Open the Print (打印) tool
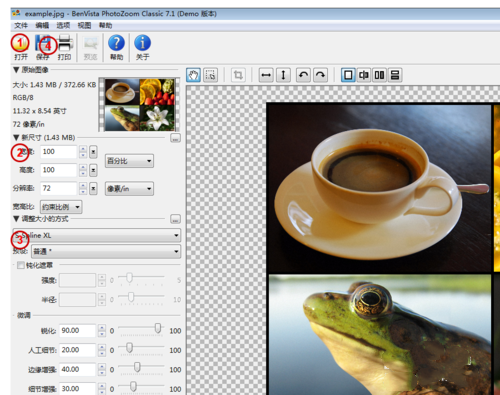This screenshot has width=500, height=395. (65, 47)
